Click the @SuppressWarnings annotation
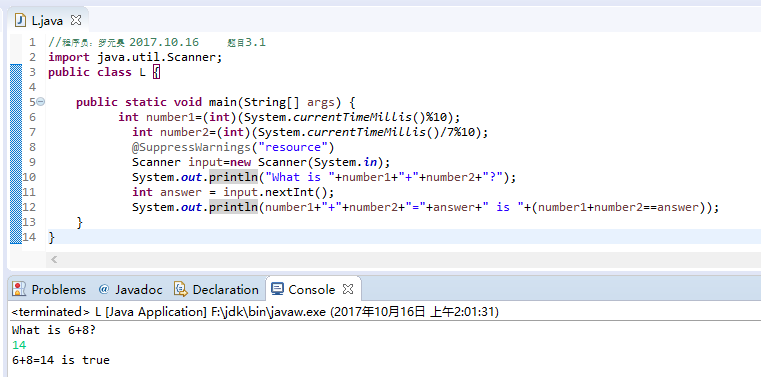 (x=233, y=147)
